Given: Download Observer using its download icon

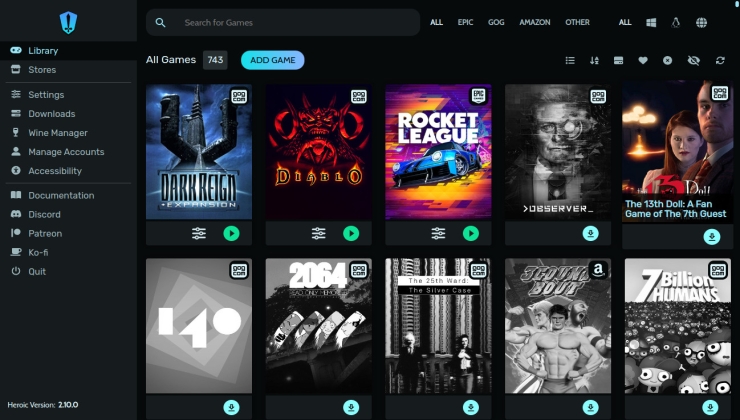Looking at the screenshot, I should tap(591, 233).
